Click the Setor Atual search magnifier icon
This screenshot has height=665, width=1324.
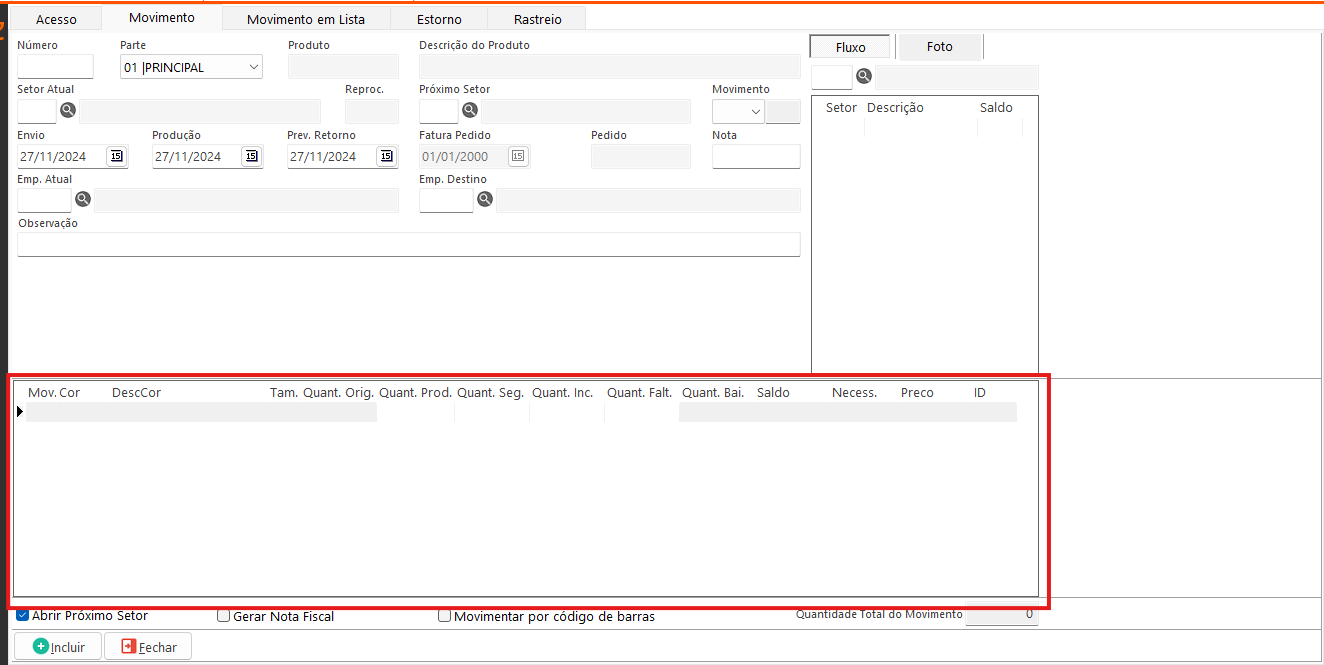(68, 111)
